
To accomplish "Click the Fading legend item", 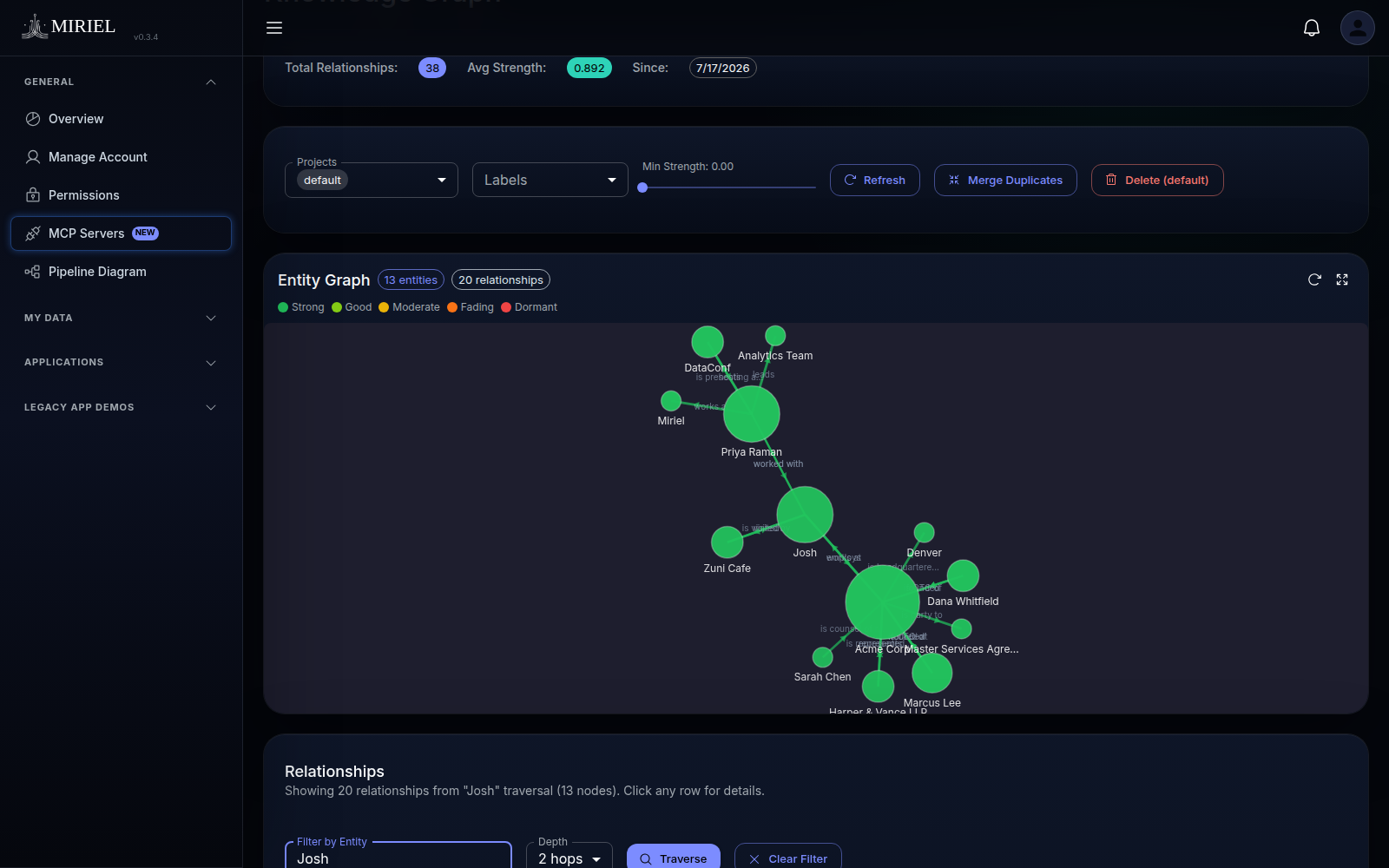I will pyautogui.click(x=471, y=307).
